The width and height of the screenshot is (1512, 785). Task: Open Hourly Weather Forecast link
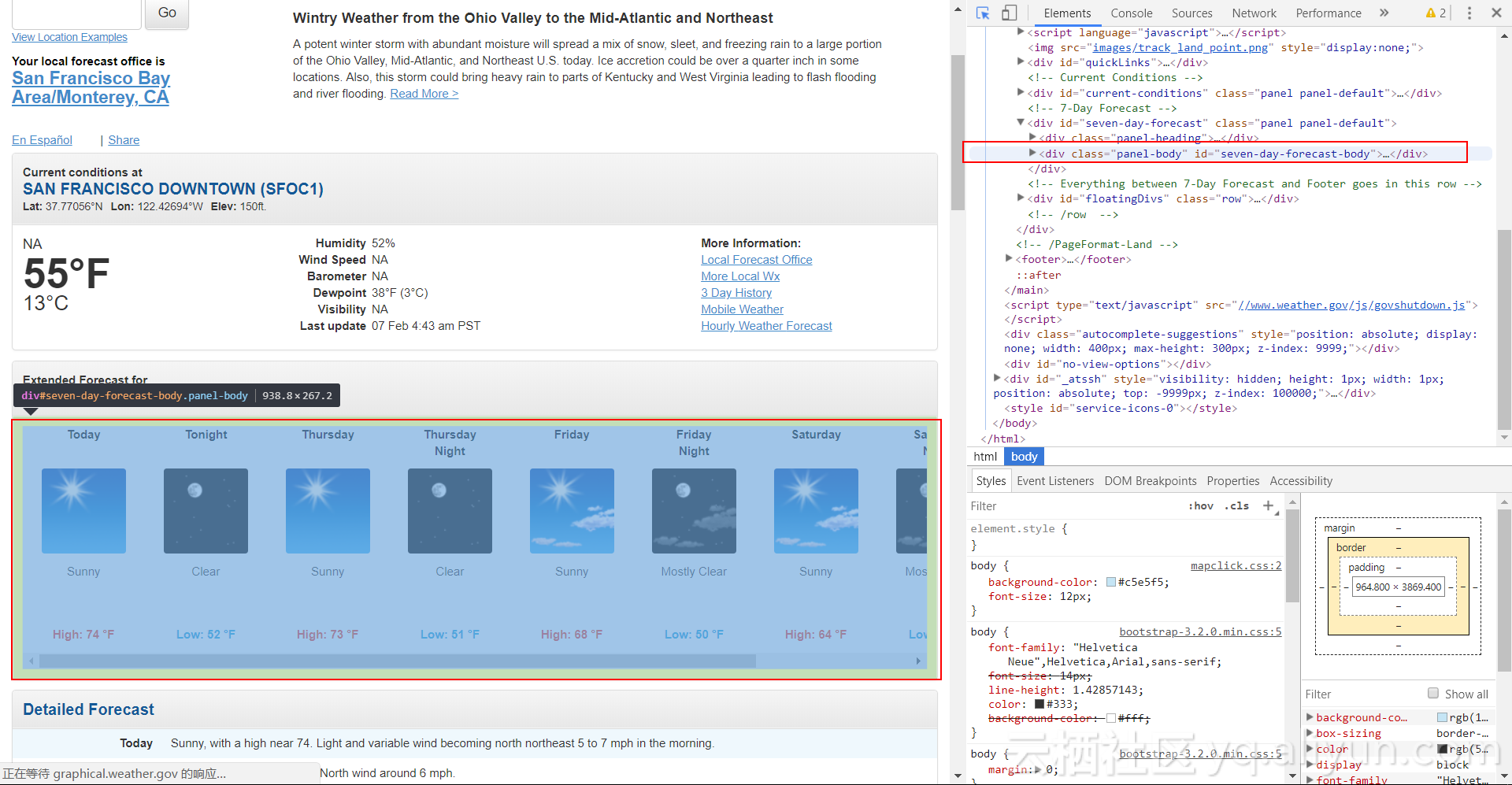click(766, 326)
